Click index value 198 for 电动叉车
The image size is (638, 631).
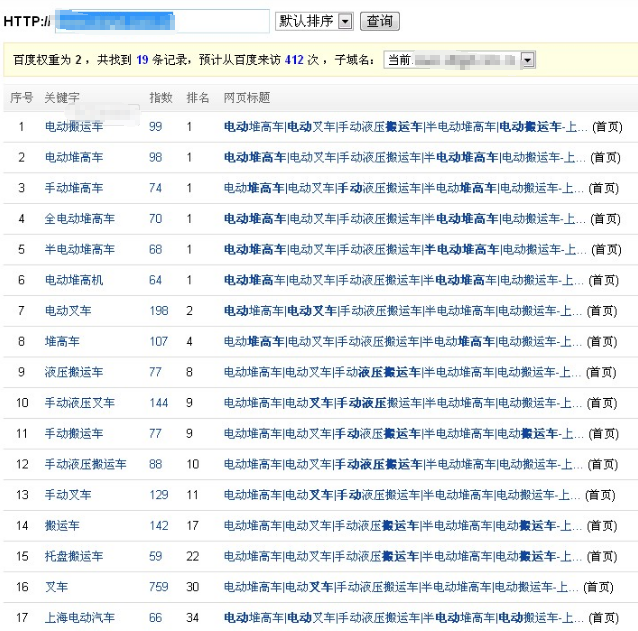pos(159,310)
